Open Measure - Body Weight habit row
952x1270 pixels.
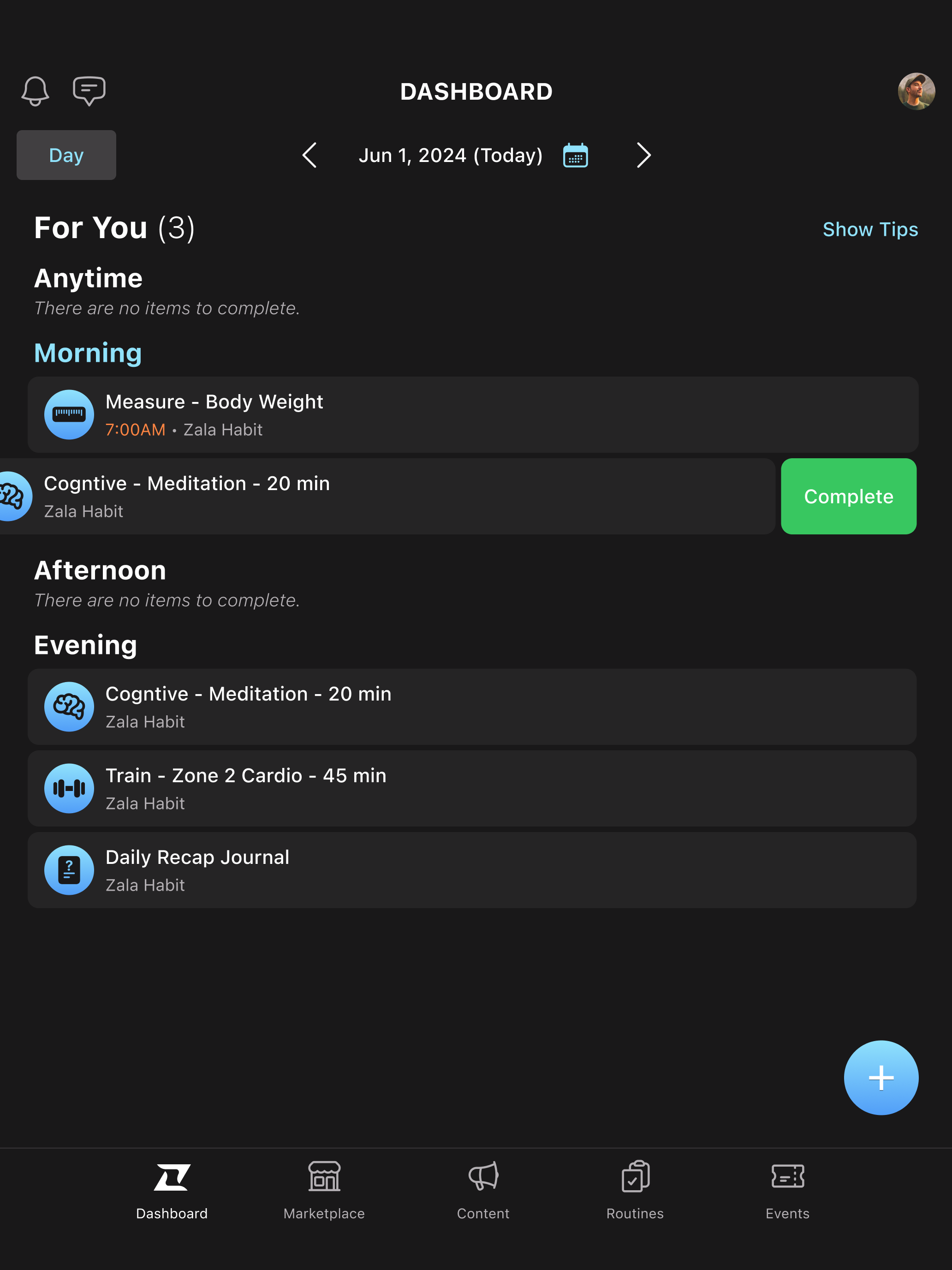point(473,414)
